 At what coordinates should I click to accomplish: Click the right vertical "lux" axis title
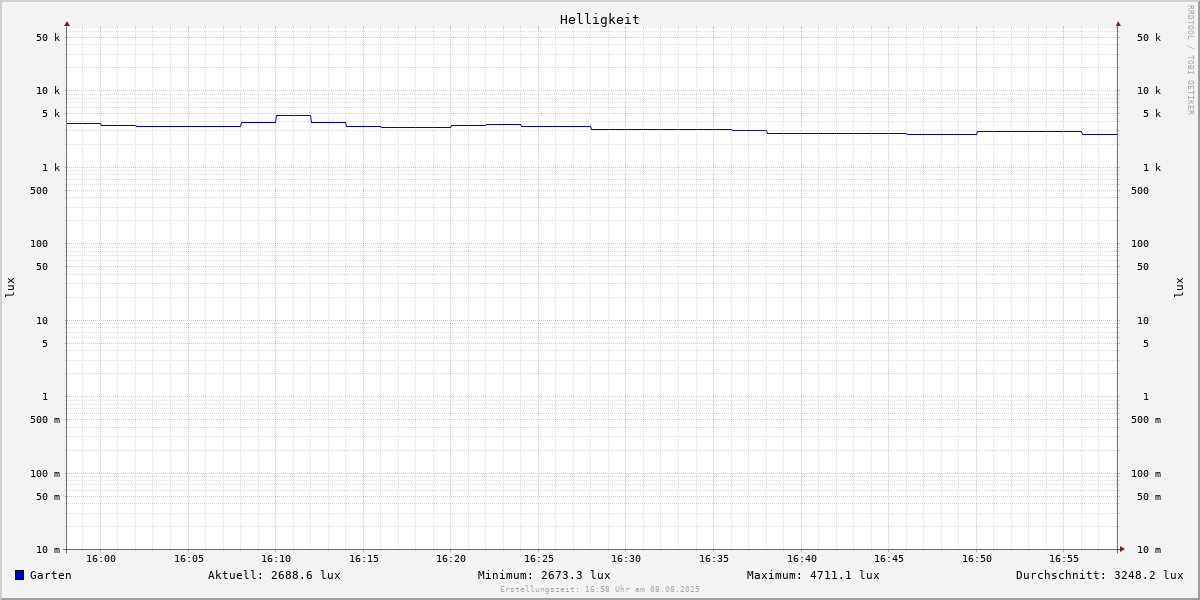point(1179,288)
